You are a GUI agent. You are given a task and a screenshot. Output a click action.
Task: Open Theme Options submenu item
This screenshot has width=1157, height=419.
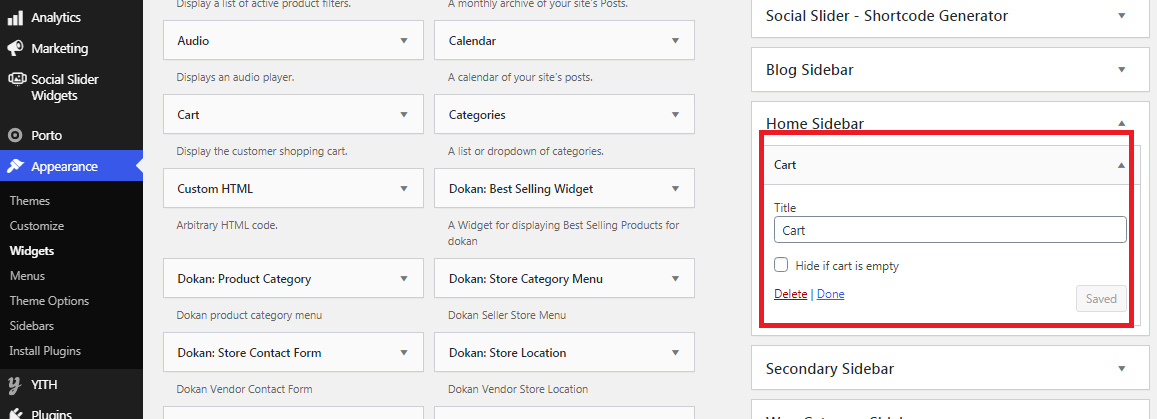pos(49,301)
